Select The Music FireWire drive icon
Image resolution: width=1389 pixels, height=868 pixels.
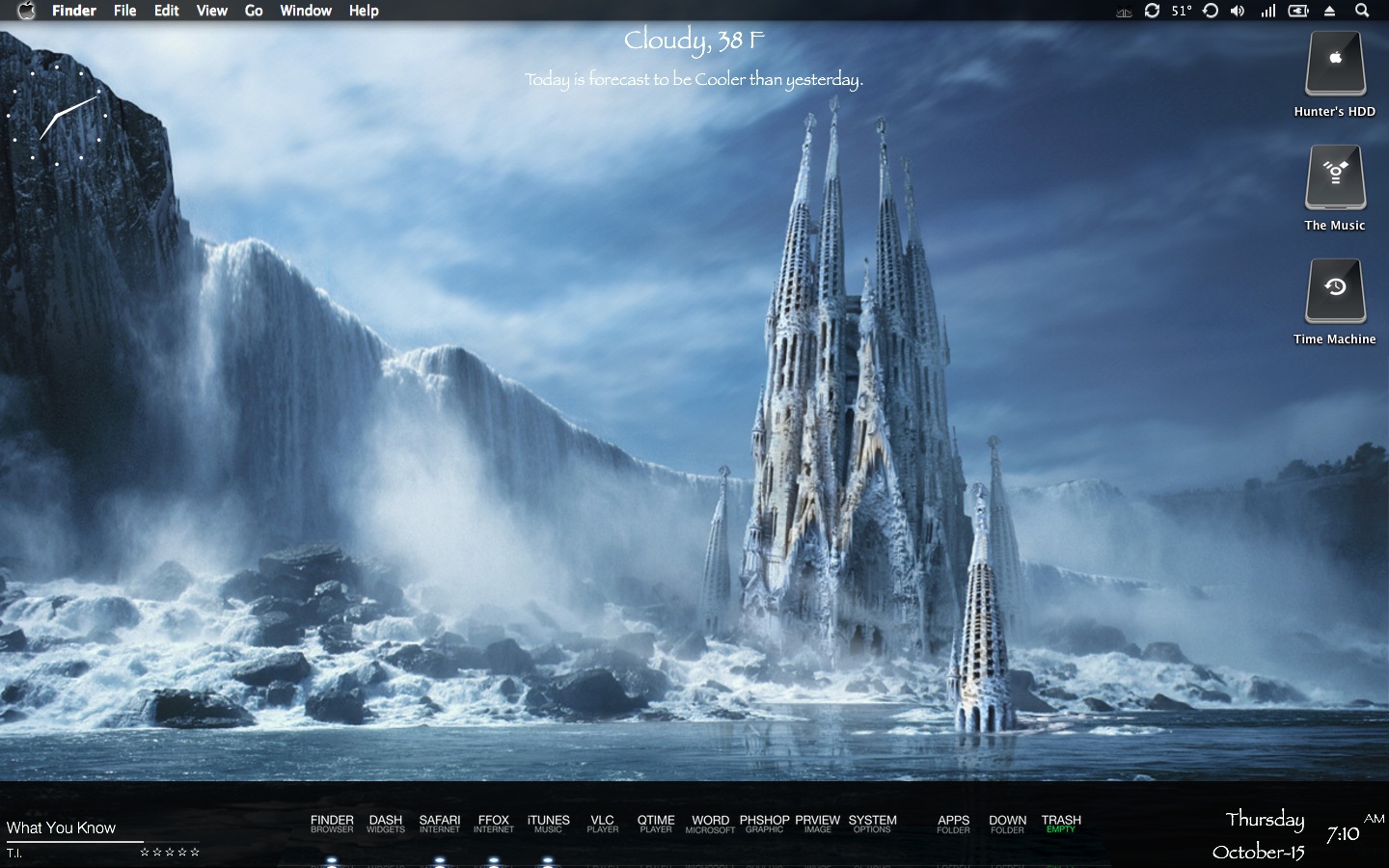1335,178
